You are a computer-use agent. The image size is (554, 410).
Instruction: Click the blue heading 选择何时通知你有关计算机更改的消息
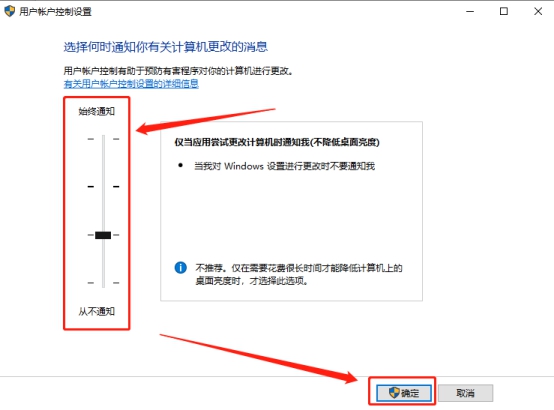tap(166, 47)
